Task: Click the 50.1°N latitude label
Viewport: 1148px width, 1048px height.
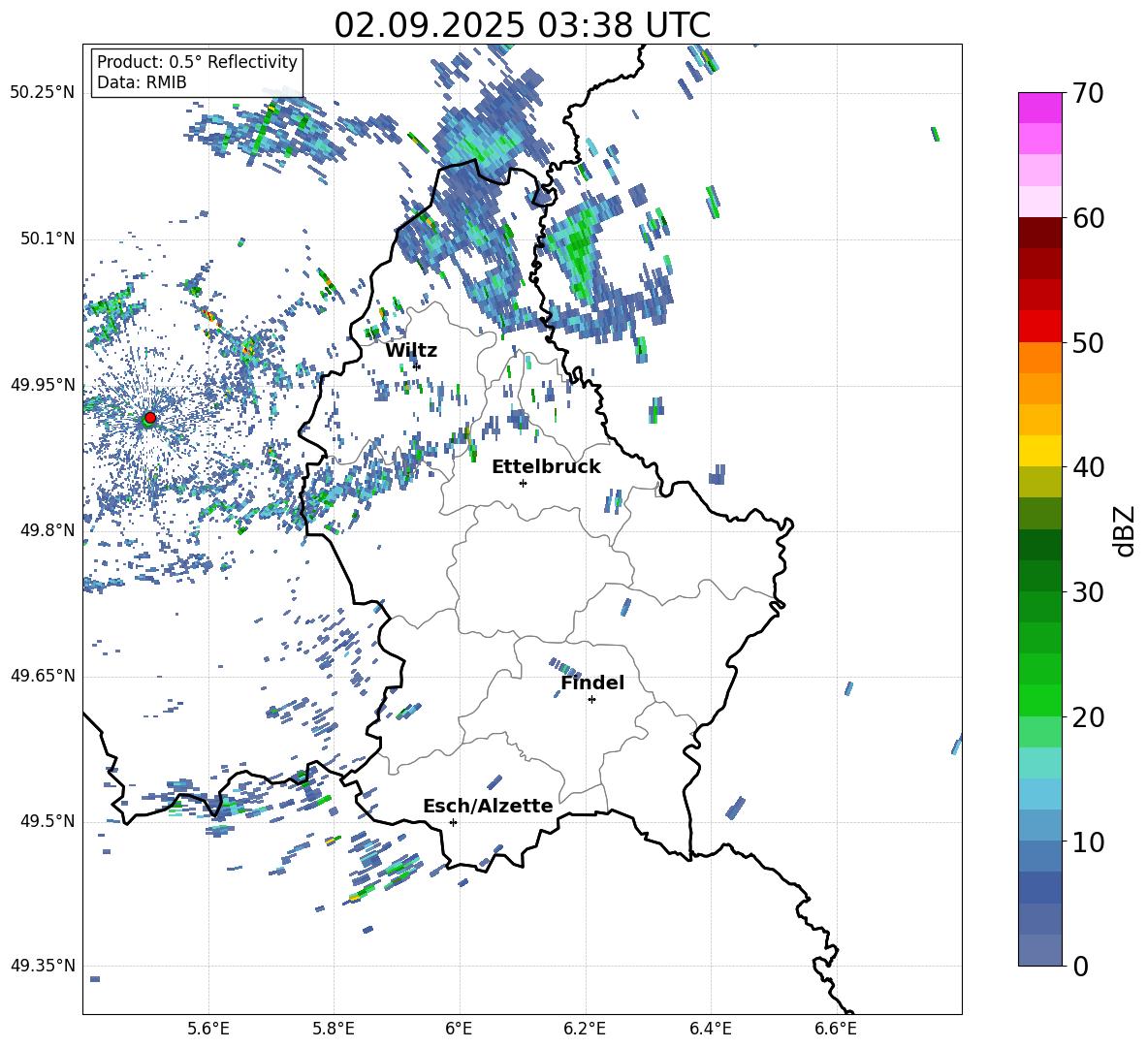Action: coord(47,239)
